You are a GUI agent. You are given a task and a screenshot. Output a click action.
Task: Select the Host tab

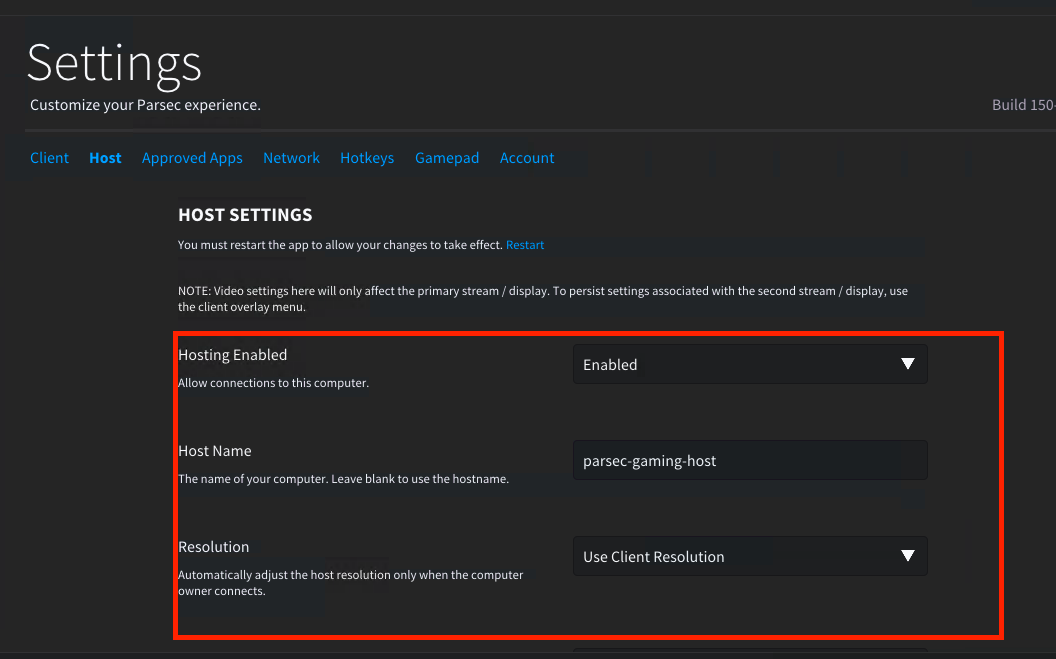click(x=105, y=158)
